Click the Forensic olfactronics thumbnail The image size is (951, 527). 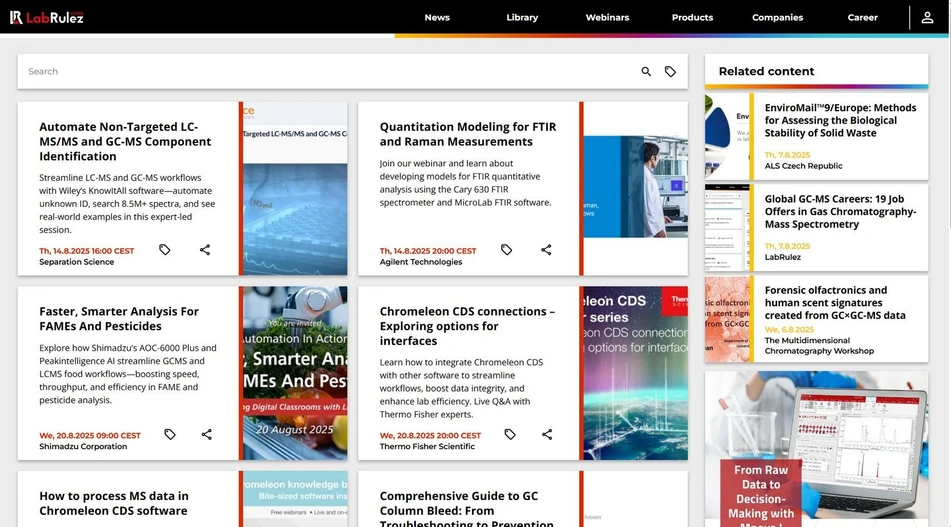(x=727, y=319)
